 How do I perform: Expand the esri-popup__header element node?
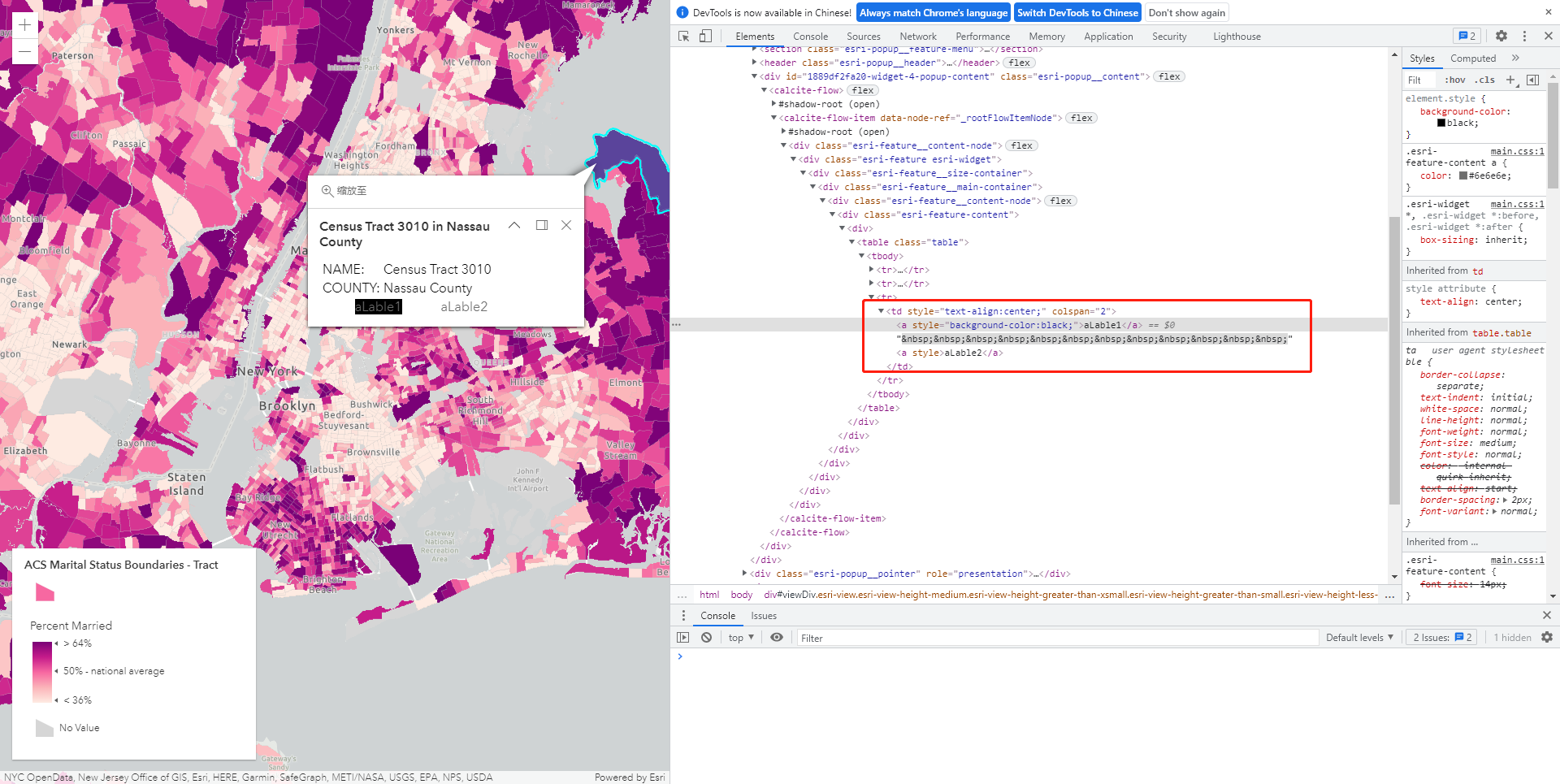point(755,63)
